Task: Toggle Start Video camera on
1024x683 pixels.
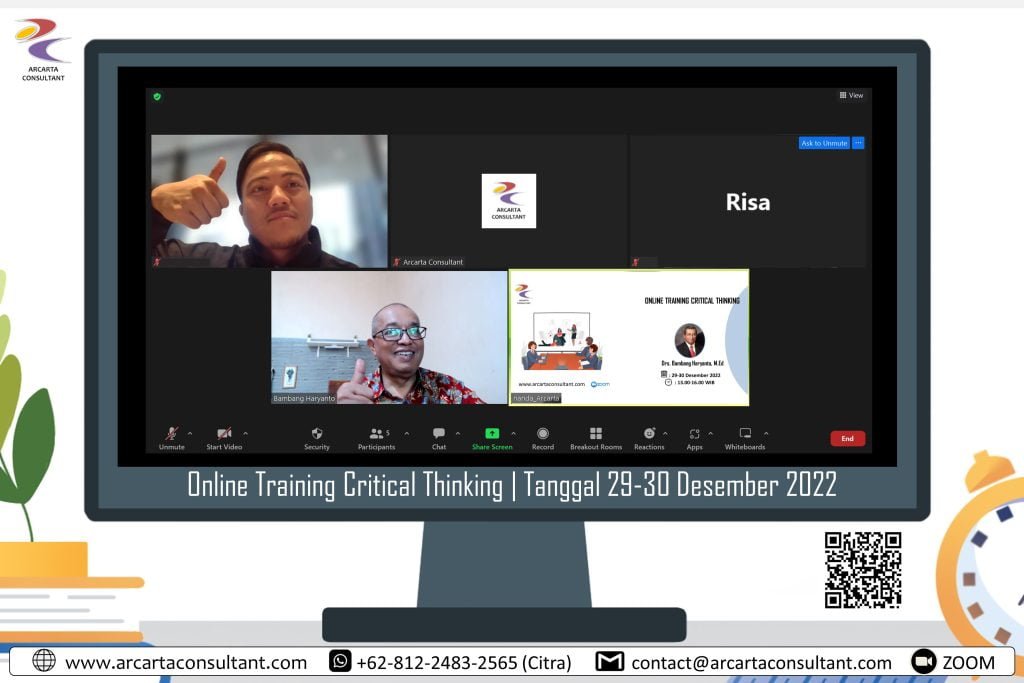Action: 224,434
